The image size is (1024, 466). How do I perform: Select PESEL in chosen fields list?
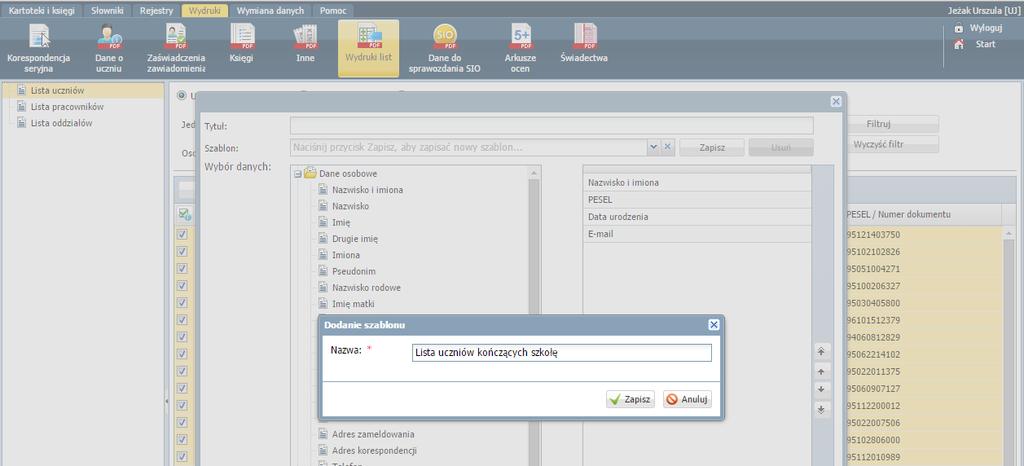tap(697, 200)
